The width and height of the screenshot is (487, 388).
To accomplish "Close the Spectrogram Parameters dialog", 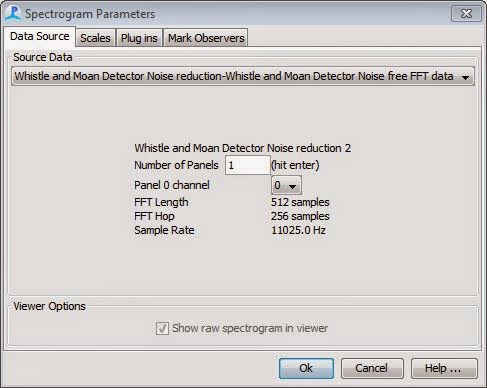I will pos(466,14).
